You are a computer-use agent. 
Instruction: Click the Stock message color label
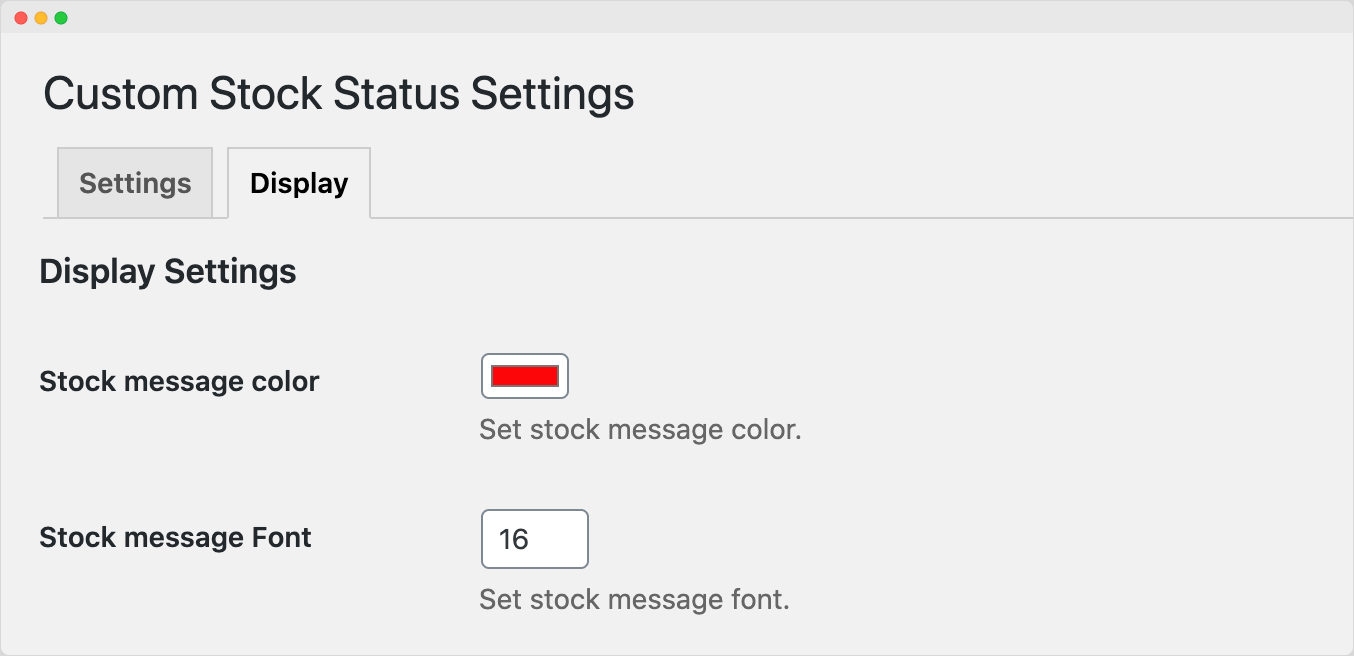point(179,381)
